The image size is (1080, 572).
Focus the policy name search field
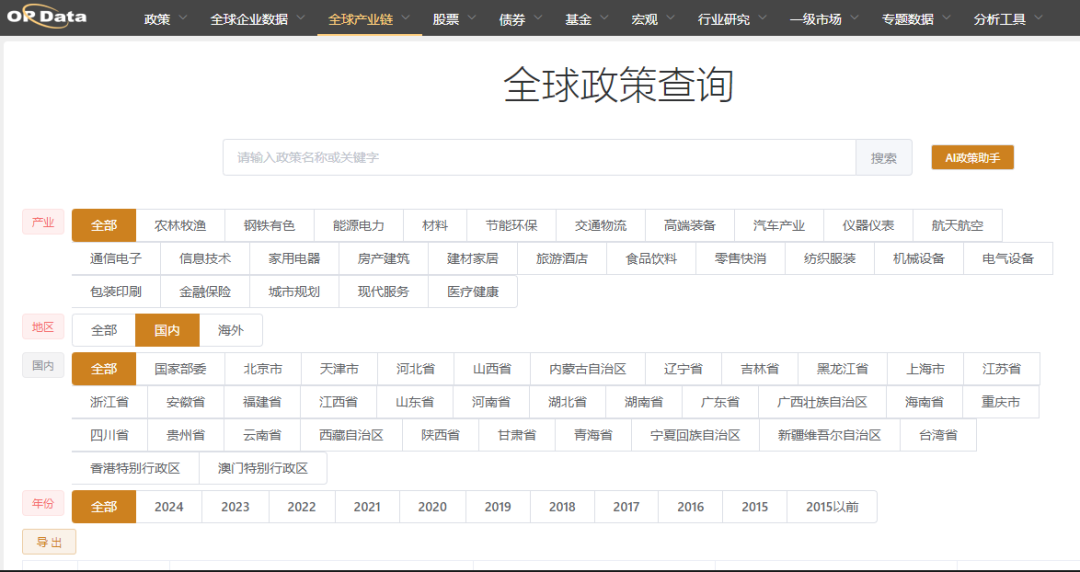point(539,158)
